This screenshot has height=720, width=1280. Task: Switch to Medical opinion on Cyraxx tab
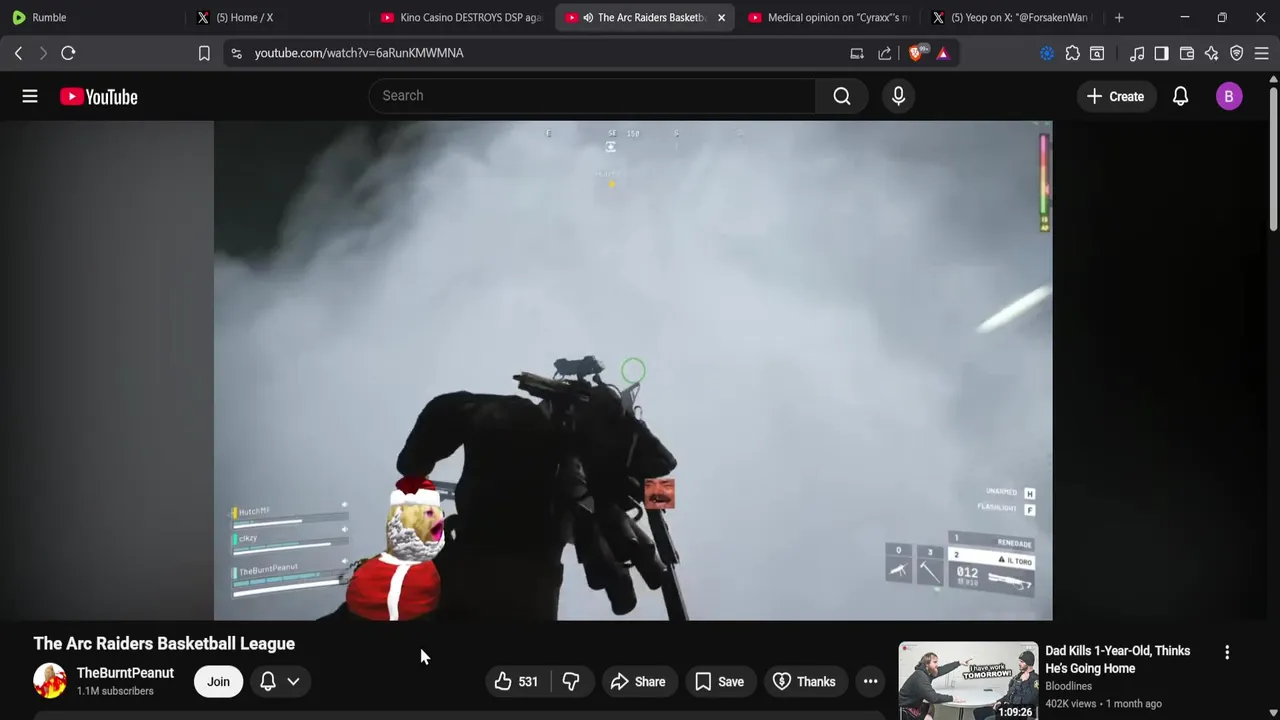(x=828, y=17)
